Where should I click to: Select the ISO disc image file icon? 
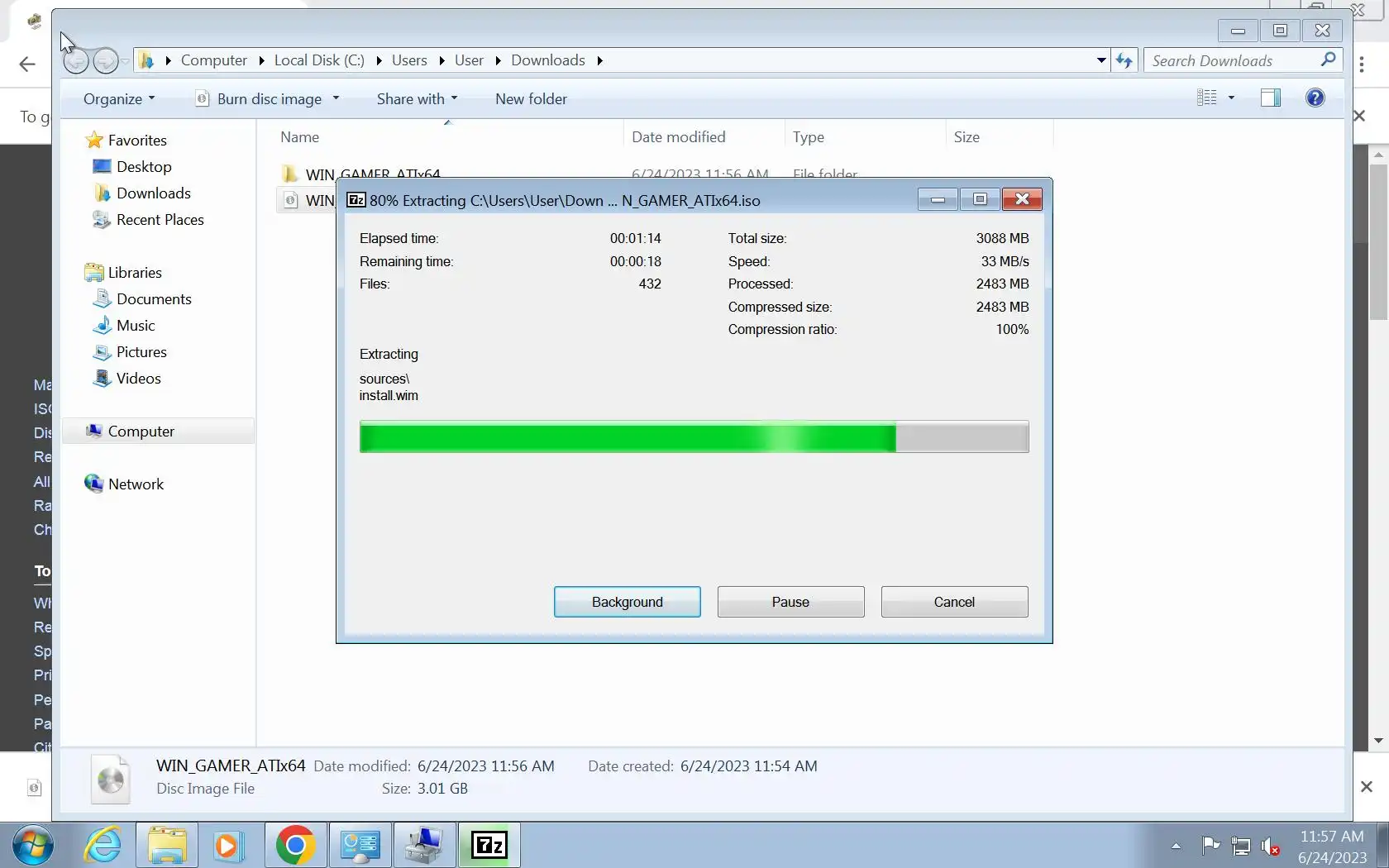pyautogui.click(x=290, y=200)
